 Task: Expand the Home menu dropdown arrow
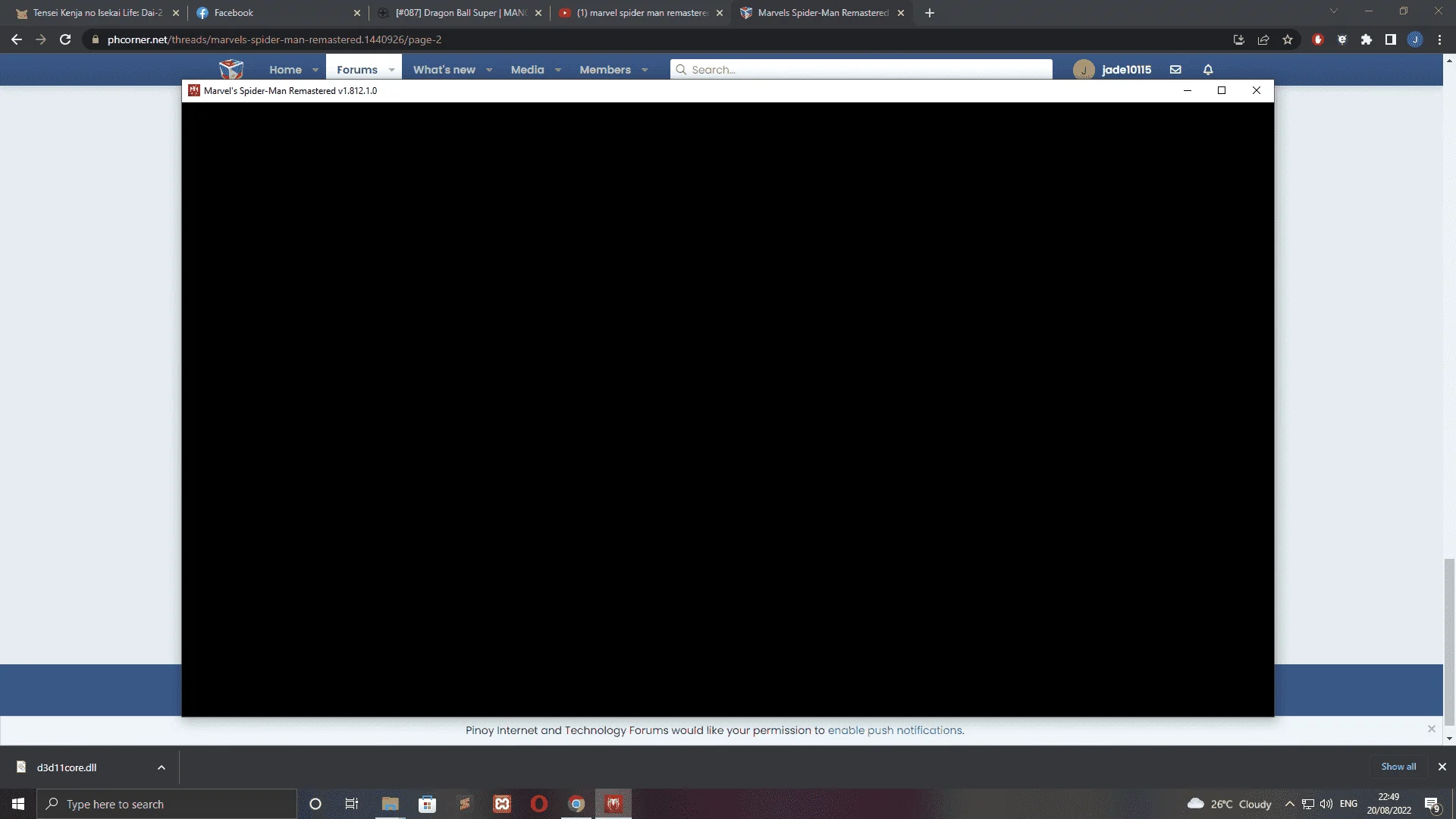pyautogui.click(x=315, y=70)
